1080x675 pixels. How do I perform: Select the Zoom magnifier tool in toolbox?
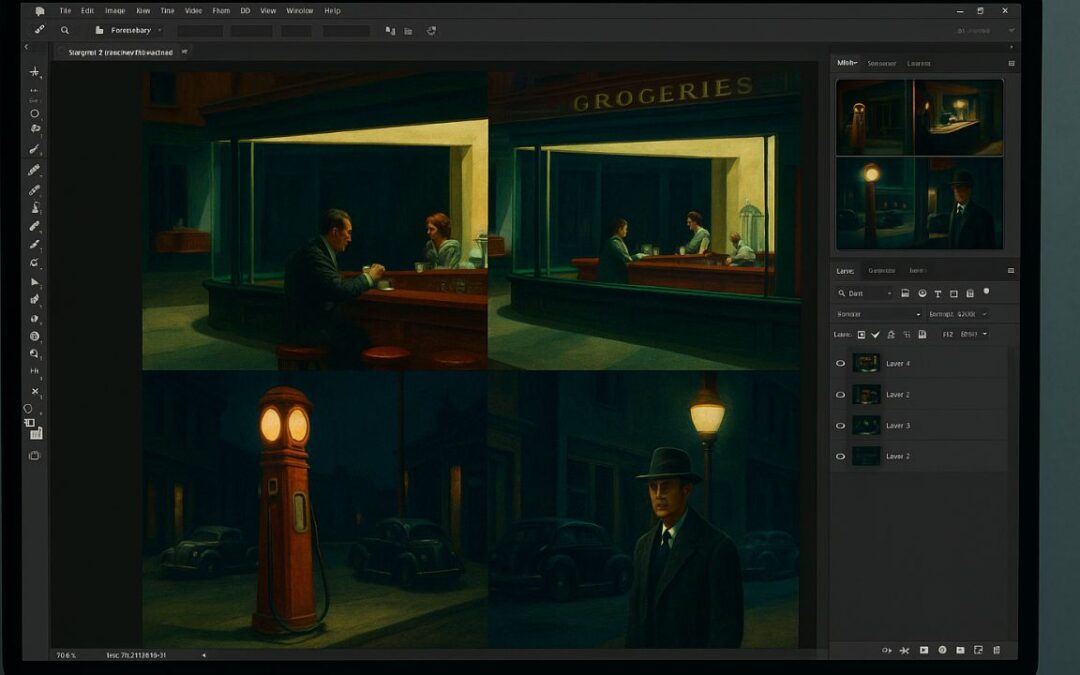(x=34, y=353)
